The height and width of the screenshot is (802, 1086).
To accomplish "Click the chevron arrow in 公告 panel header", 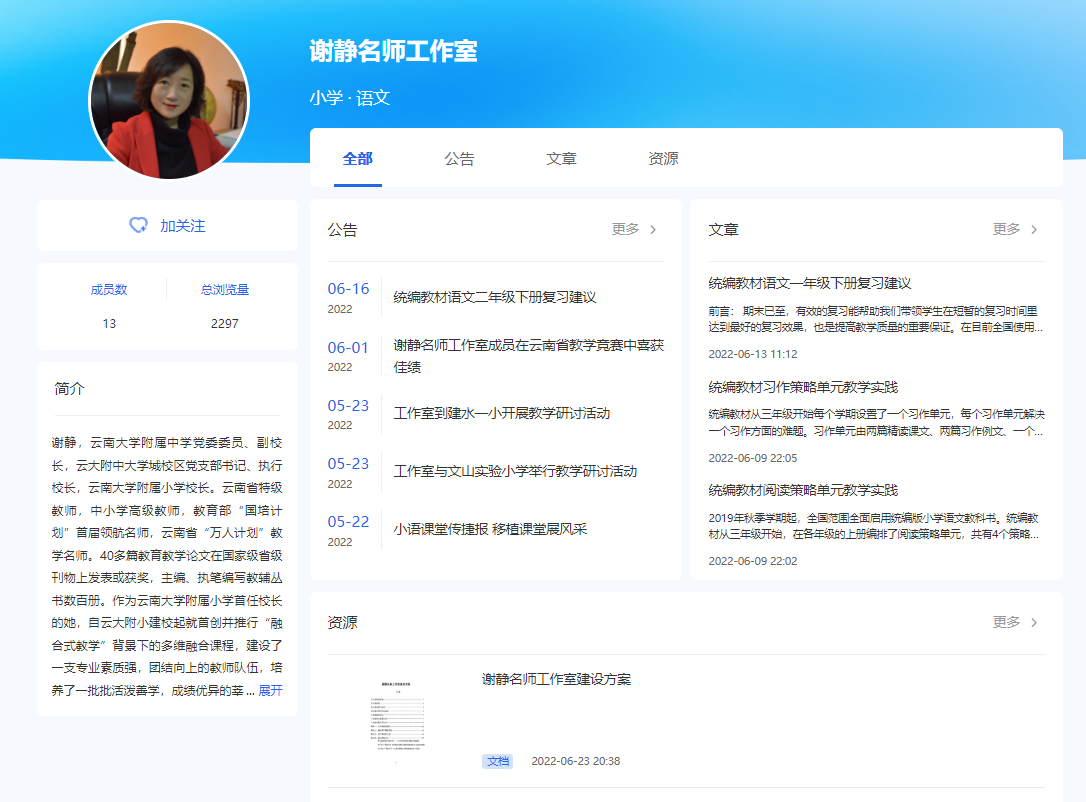I will tap(653, 229).
